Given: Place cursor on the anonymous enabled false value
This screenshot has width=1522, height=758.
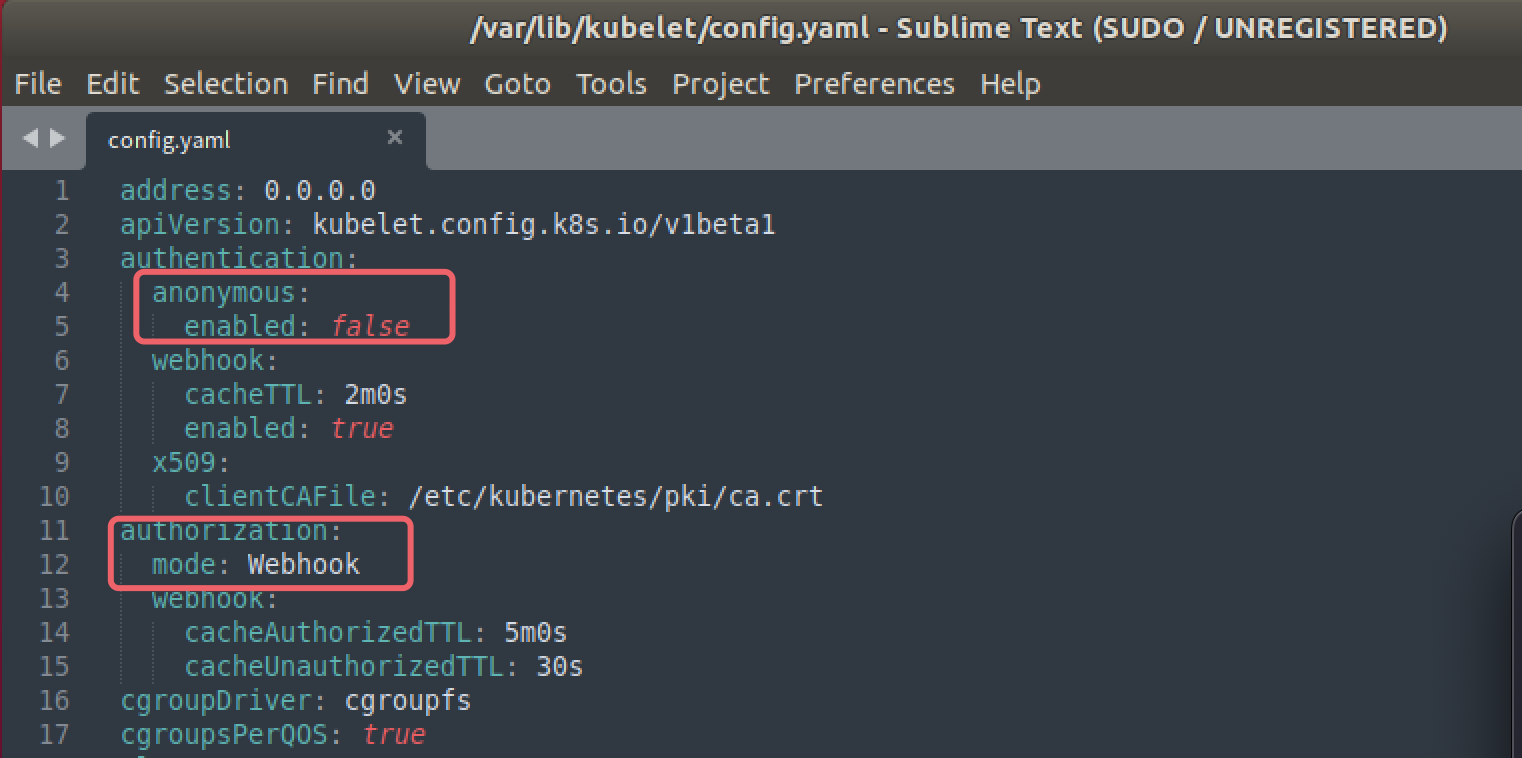Looking at the screenshot, I should 370,326.
